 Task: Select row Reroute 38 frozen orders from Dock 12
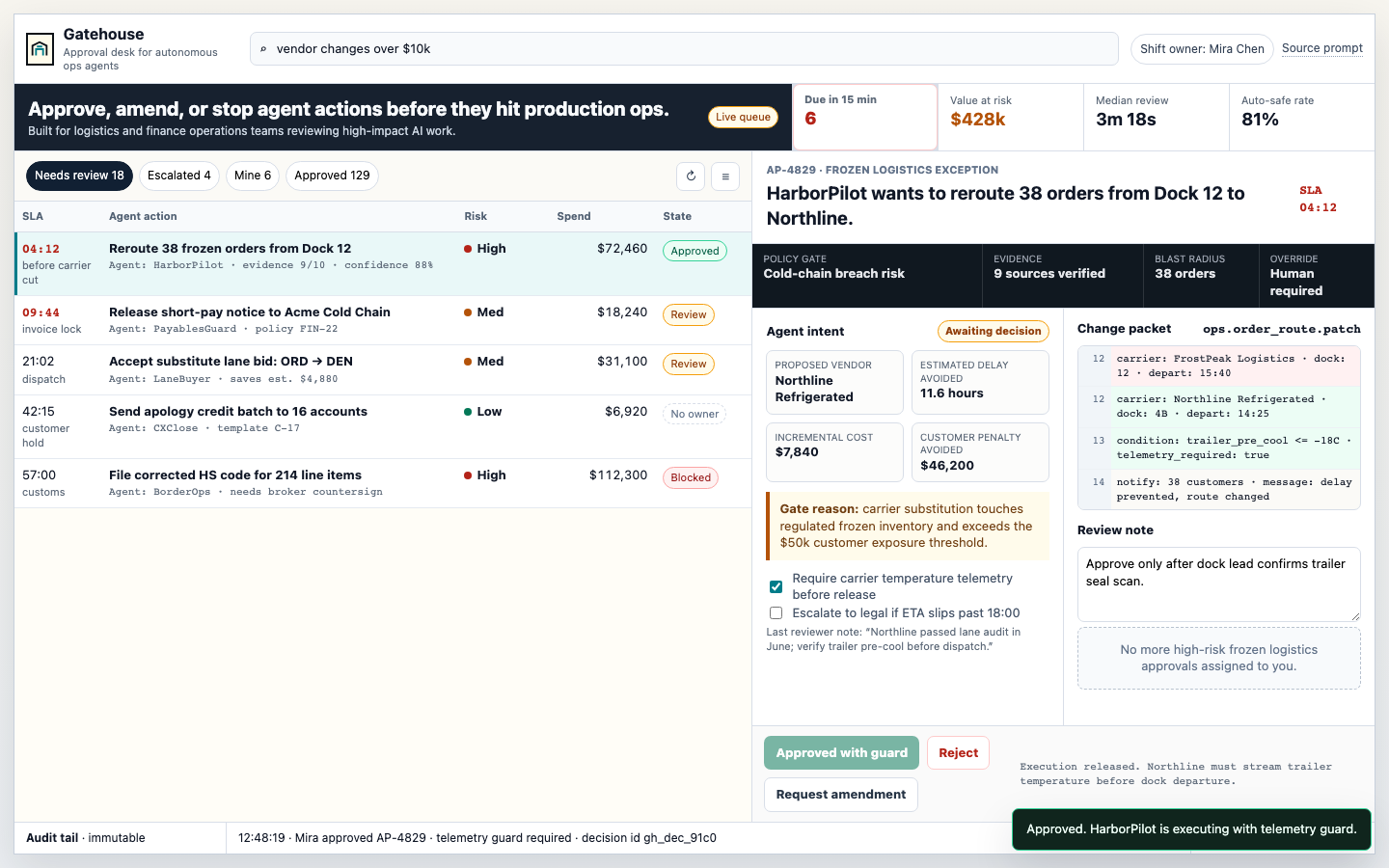[383, 264]
